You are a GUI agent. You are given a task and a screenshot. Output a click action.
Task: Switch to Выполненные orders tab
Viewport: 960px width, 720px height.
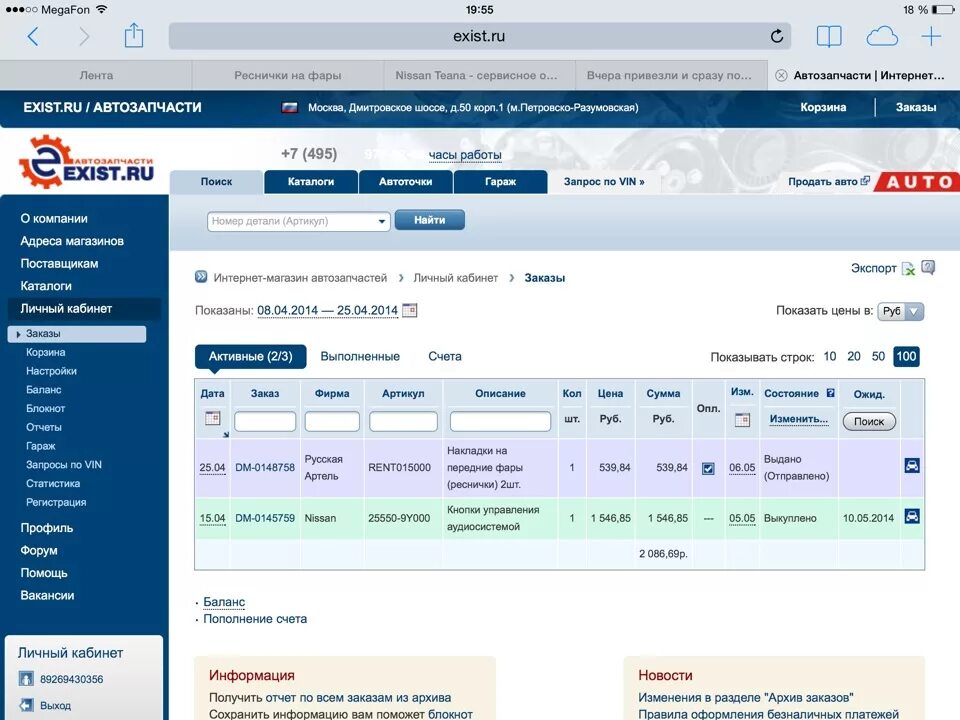point(360,356)
